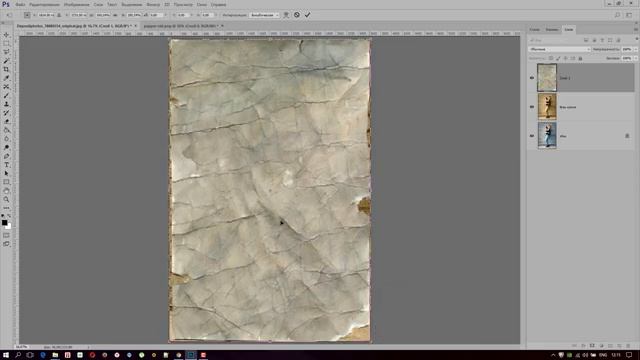Hide the bottom background layer

(x=532, y=136)
